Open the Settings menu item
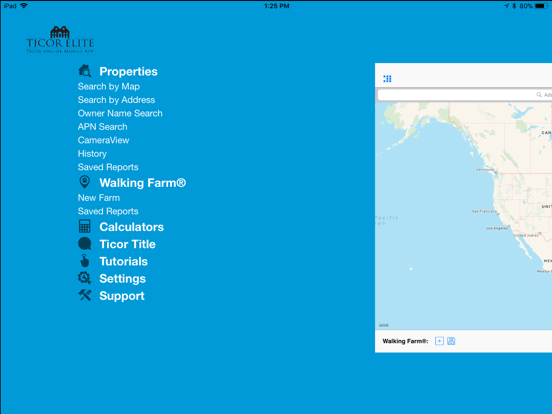The width and height of the screenshot is (552, 414). coord(123,278)
